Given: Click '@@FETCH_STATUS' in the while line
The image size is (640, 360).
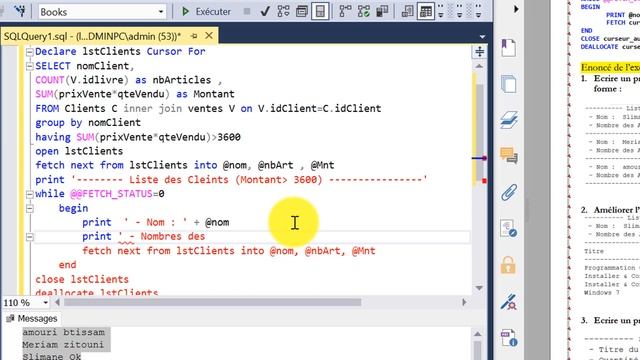Looking at the screenshot, I should 111,194.
